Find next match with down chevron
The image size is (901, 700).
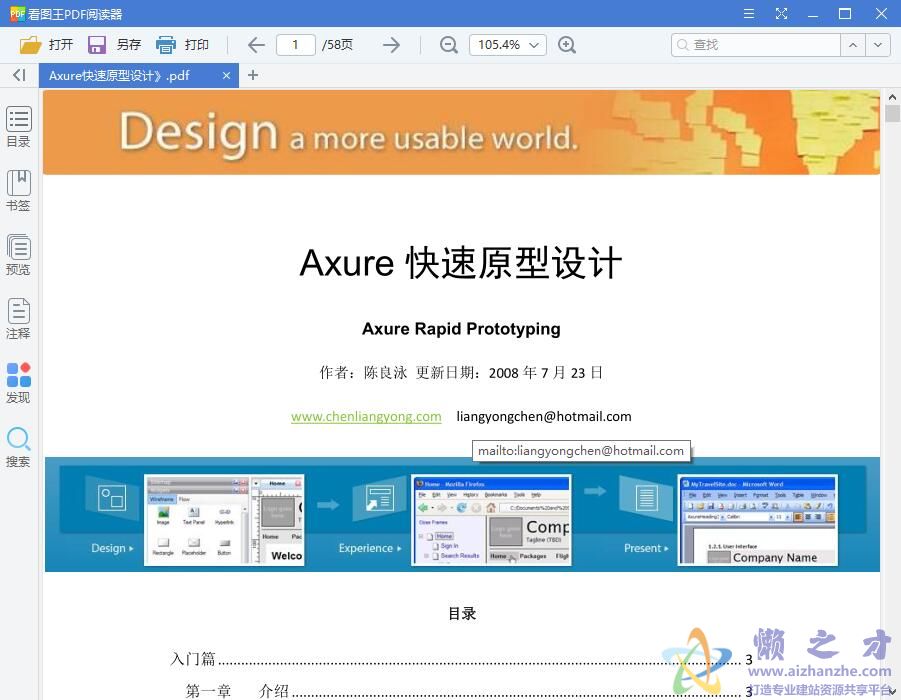pos(878,45)
